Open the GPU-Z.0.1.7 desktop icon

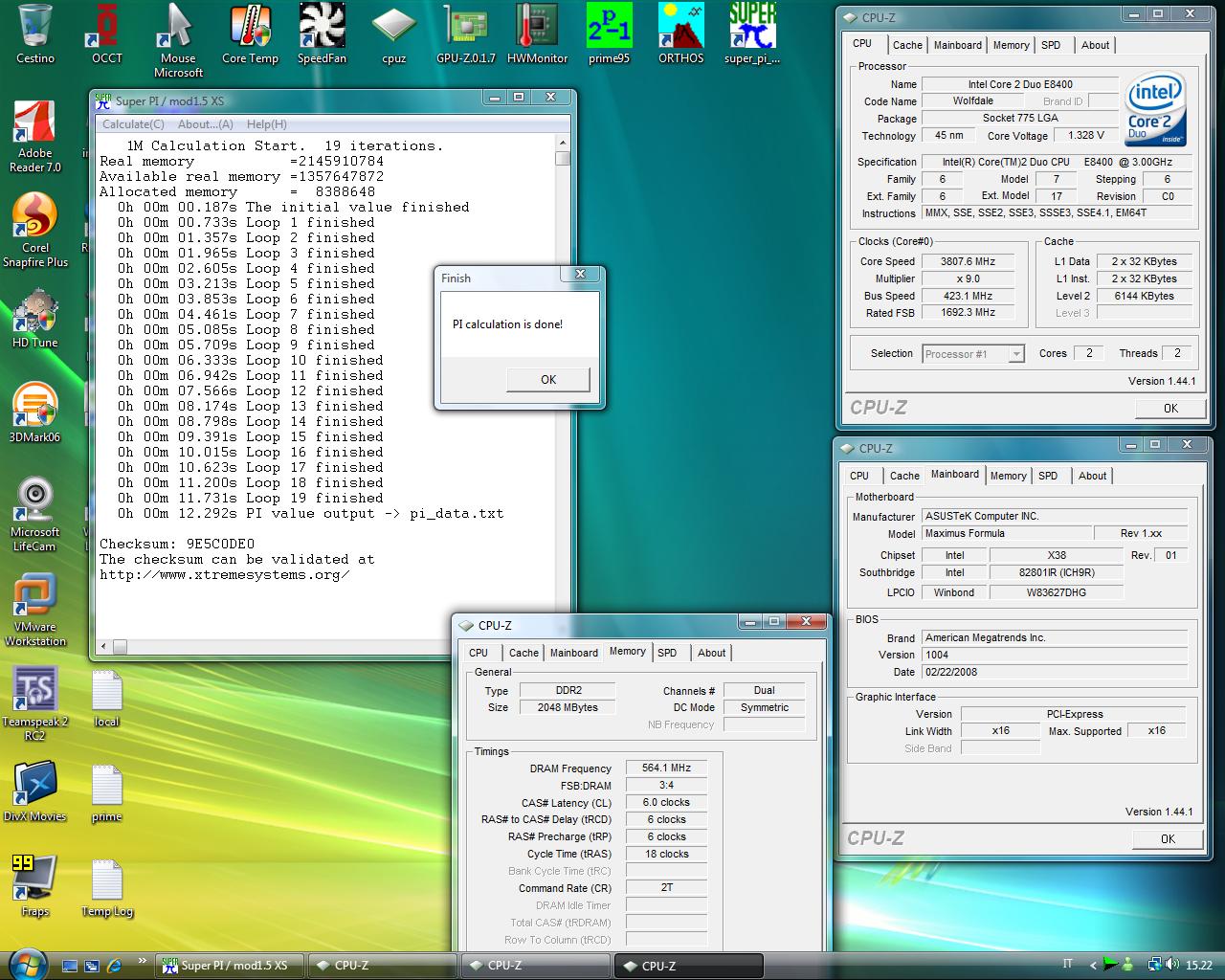(x=466, y=34)
